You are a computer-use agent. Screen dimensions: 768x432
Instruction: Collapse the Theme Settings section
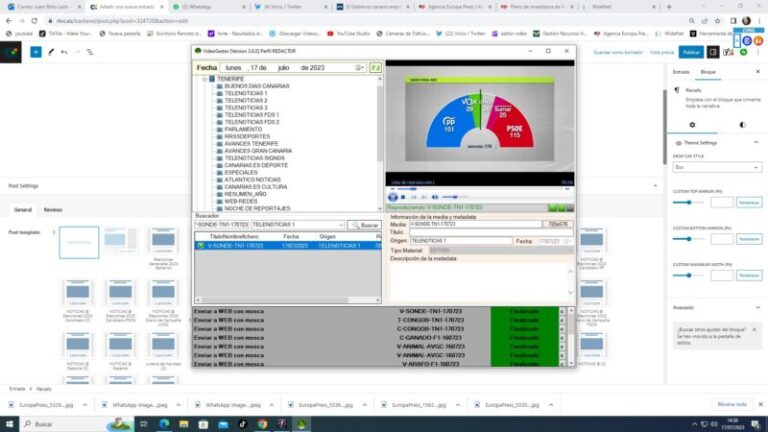[758, 143]
